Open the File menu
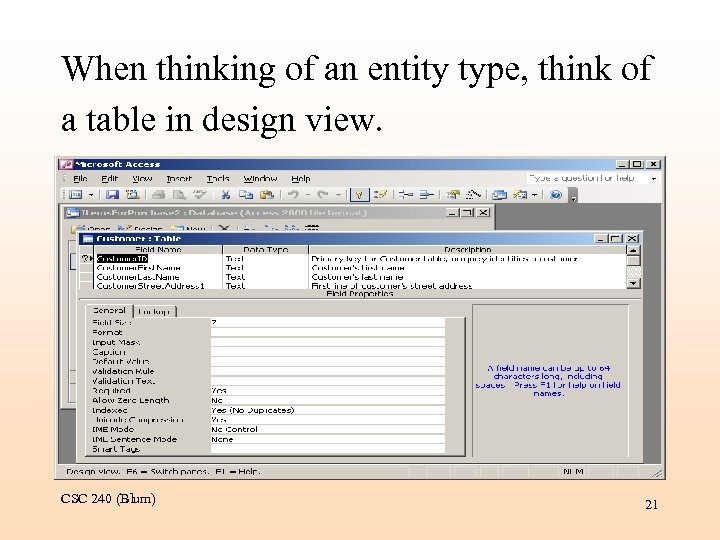 click(80, 179)
